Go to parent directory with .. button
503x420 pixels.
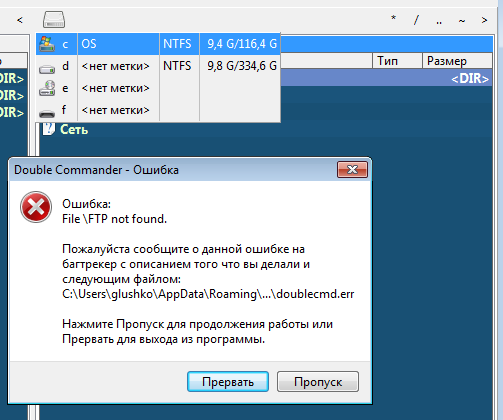coord(439,21)
